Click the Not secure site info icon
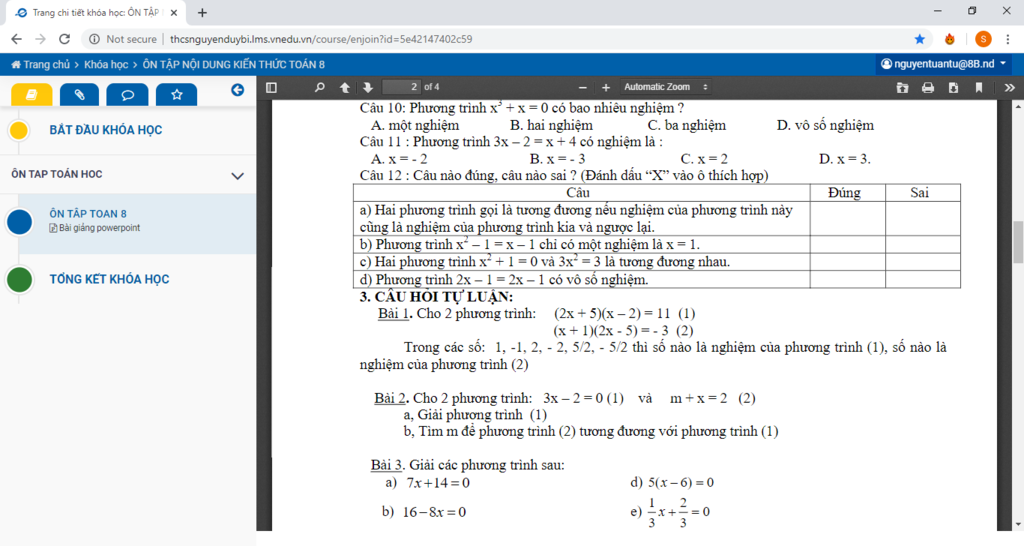 95,39
